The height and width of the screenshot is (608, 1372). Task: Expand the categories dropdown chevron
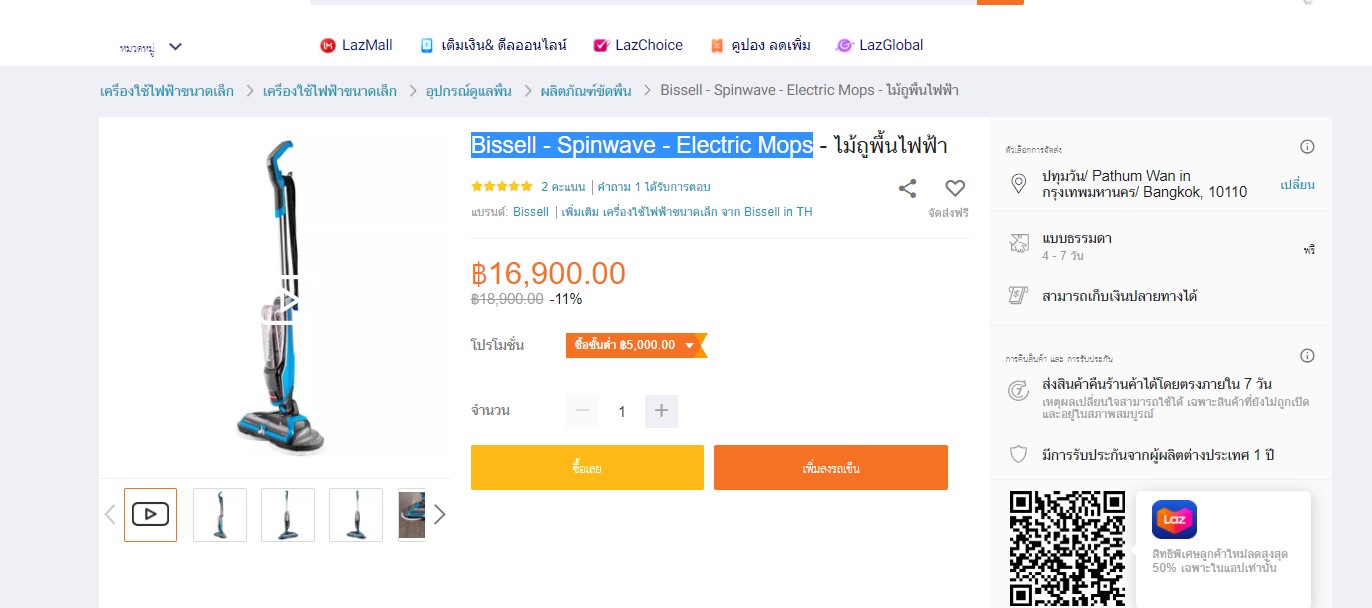tap(176, 46)
